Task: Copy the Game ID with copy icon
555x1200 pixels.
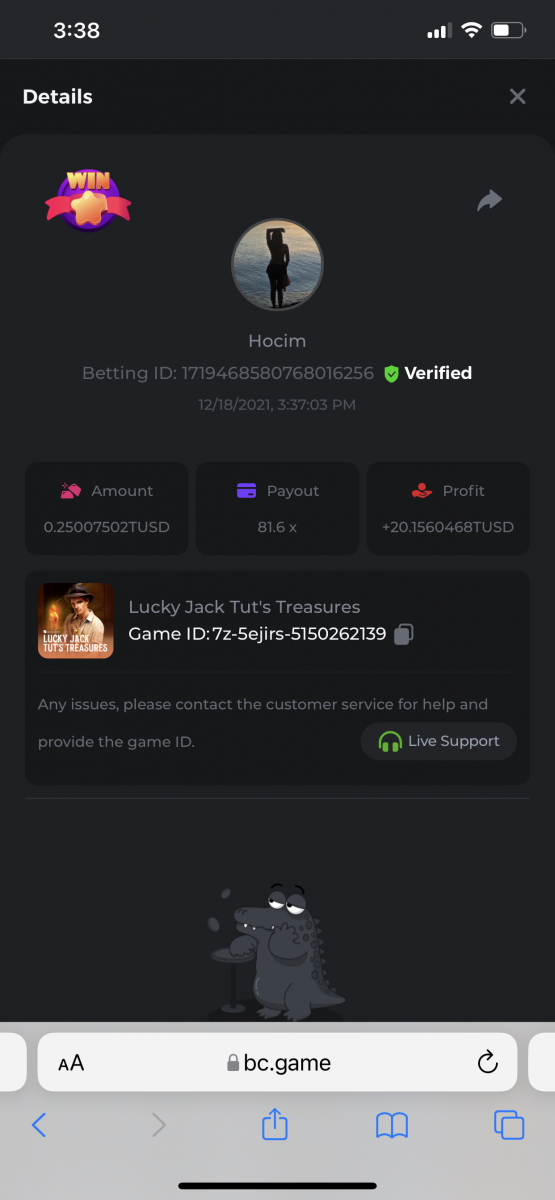Action: (x=404, y=634)
